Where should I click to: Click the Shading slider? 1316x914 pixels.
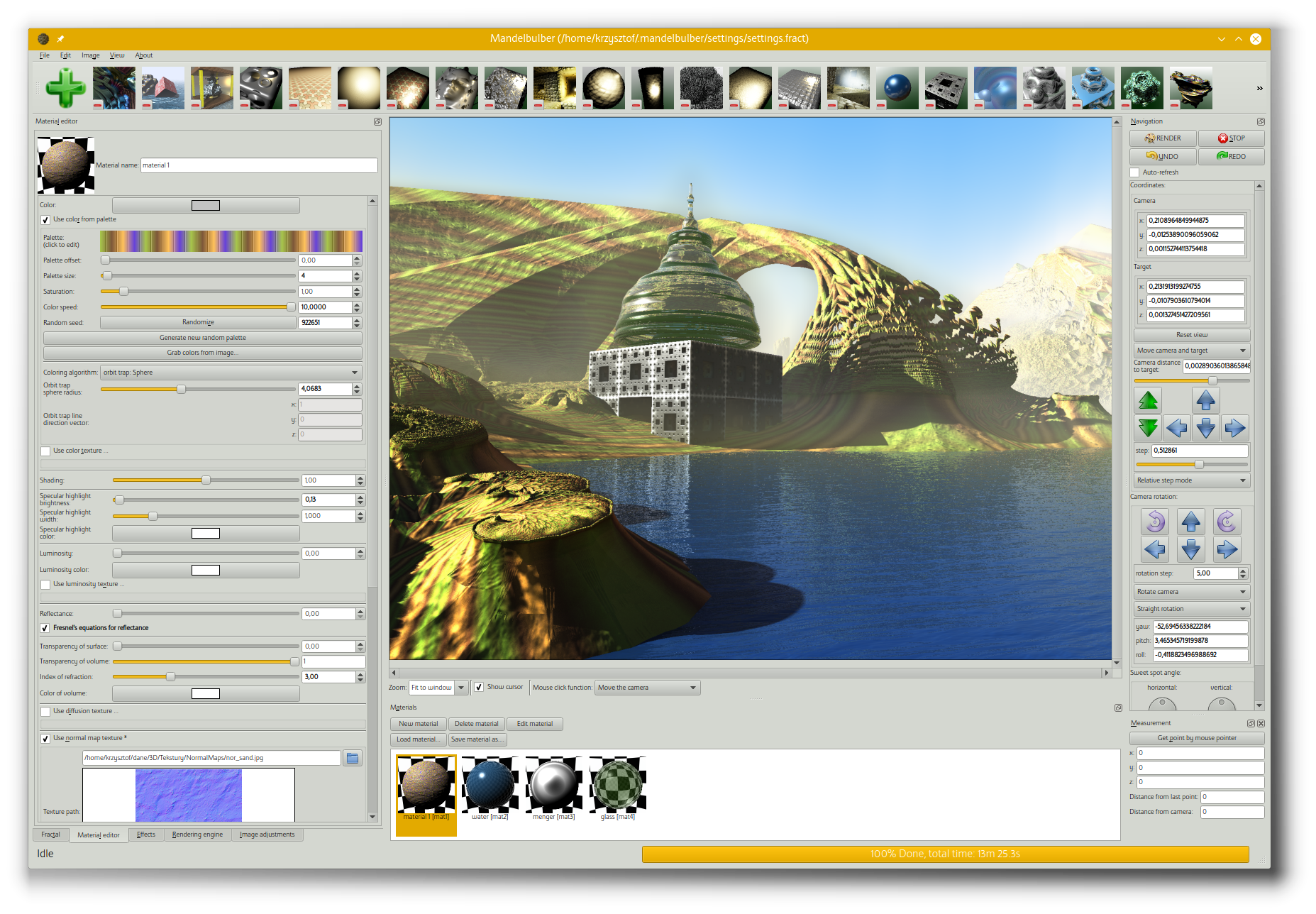click(205, 480)
